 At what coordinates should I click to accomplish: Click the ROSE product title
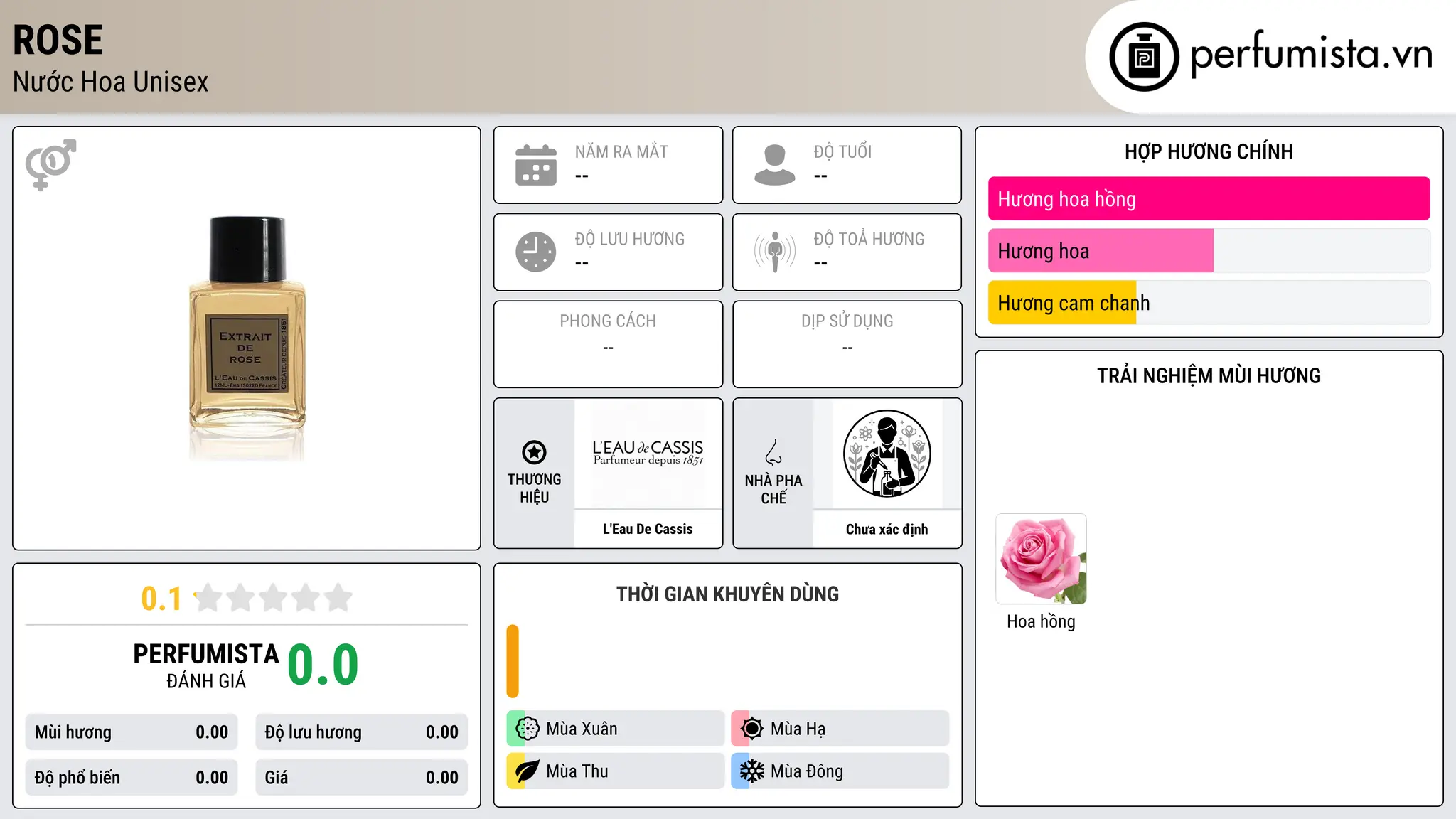(58, 40)
